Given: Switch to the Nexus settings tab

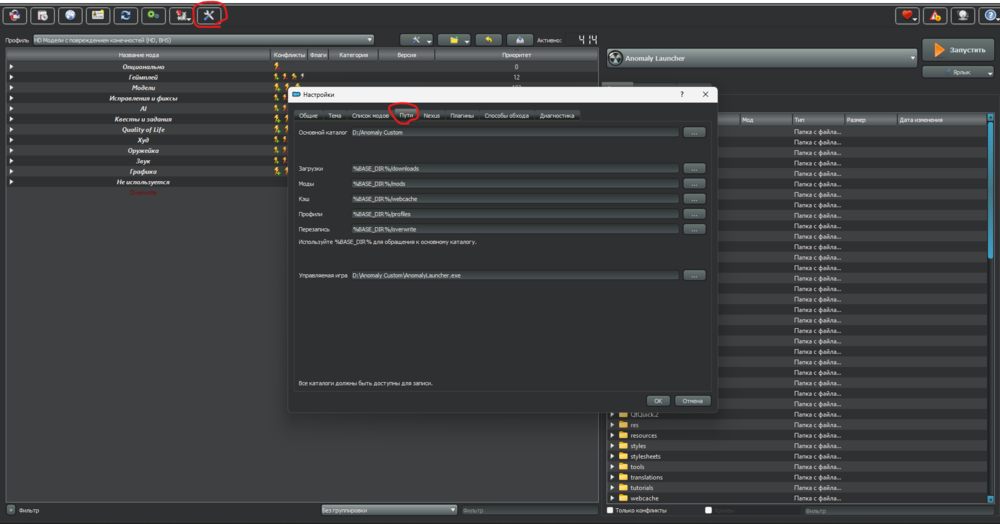Looking at the screenshot, I should pyautogui.click(x=431, y=116).
